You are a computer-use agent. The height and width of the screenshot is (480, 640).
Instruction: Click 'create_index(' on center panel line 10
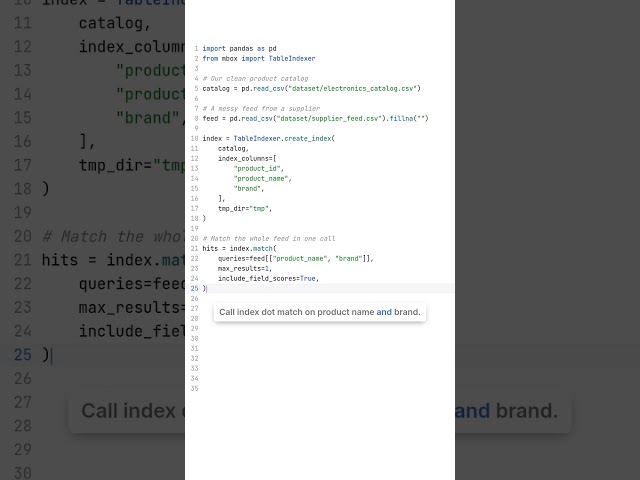309,138
